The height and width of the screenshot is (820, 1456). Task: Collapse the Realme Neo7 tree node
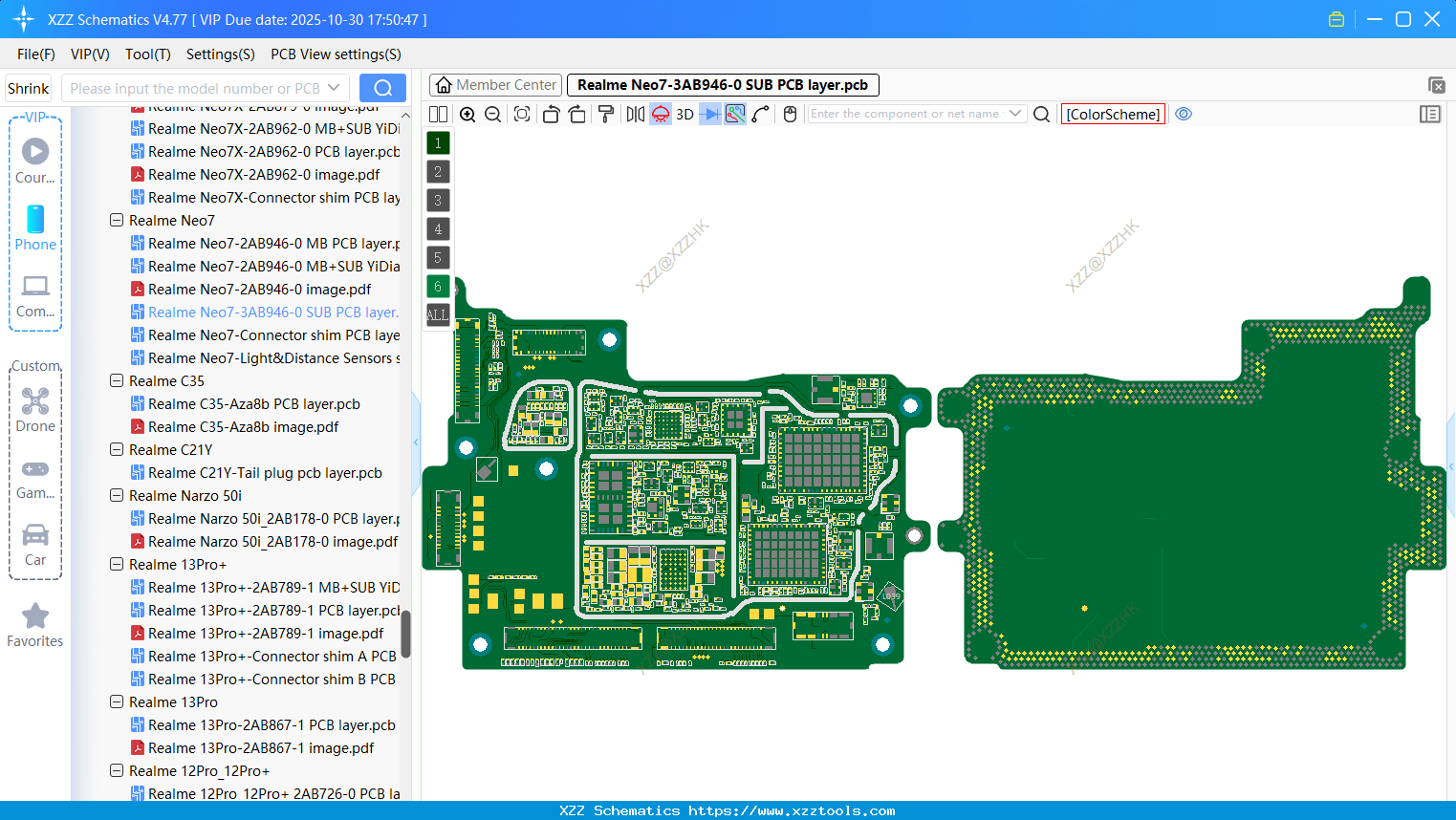coord(116,220)
